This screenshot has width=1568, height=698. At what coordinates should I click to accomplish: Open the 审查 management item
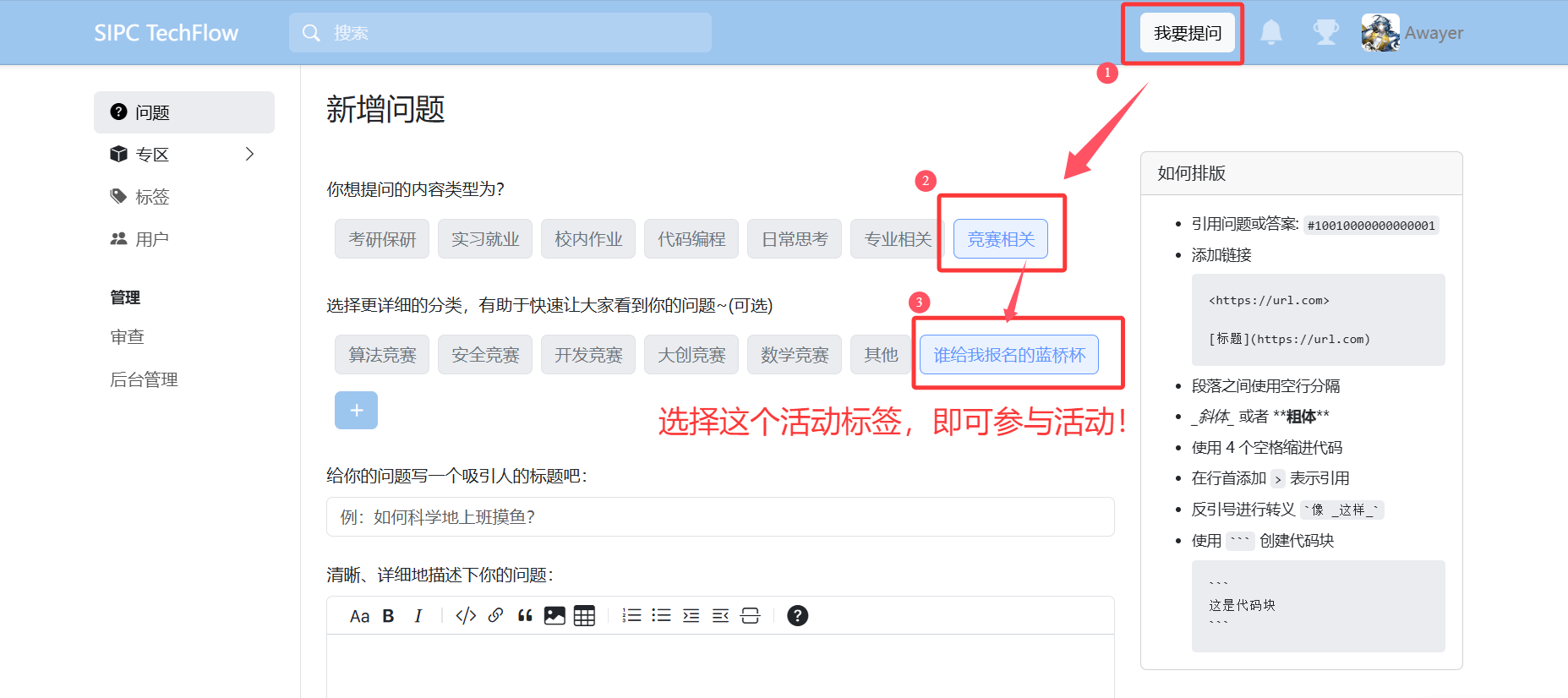coord(127,336)
